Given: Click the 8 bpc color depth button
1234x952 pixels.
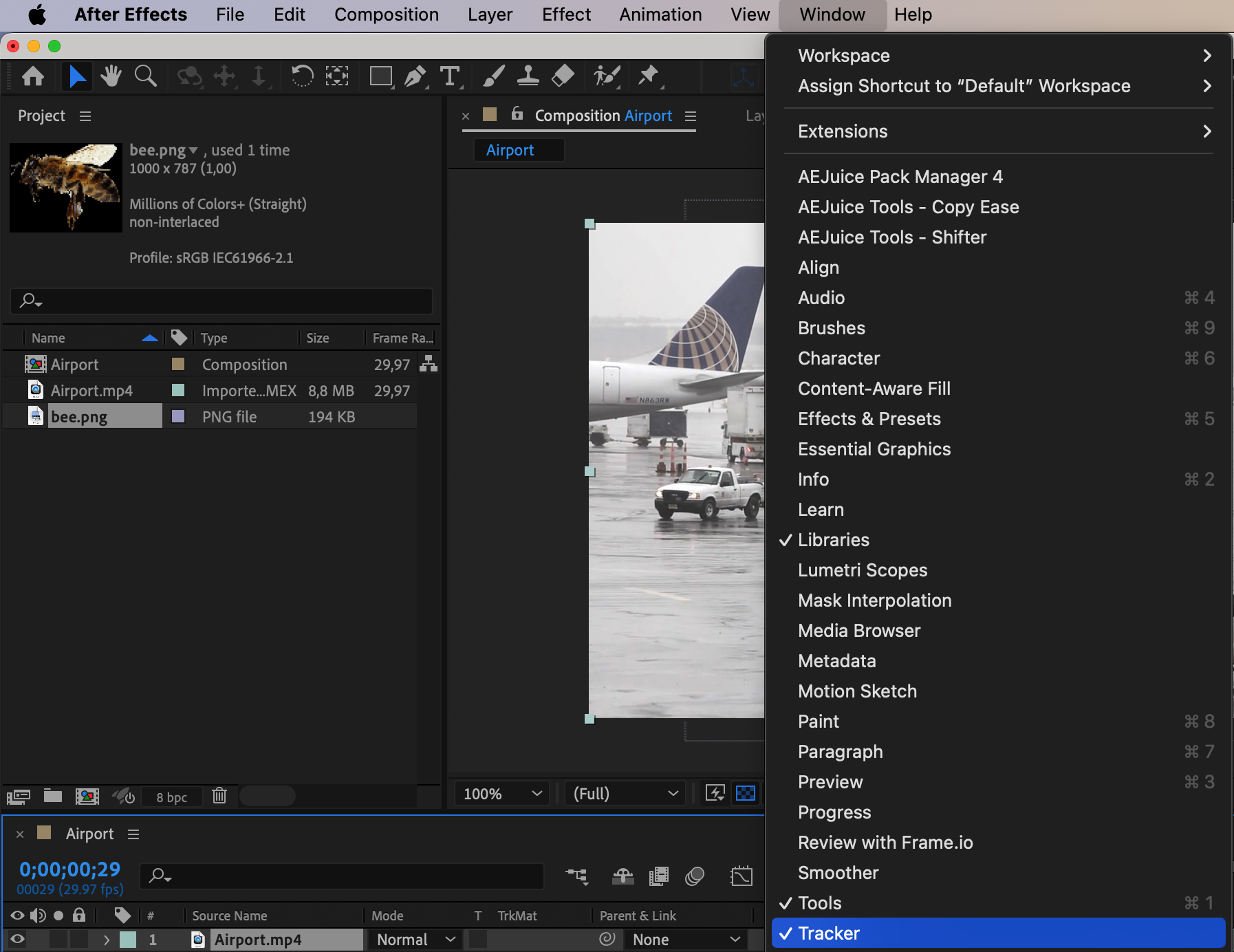Looking at the screenshot, I should point(171,797).
